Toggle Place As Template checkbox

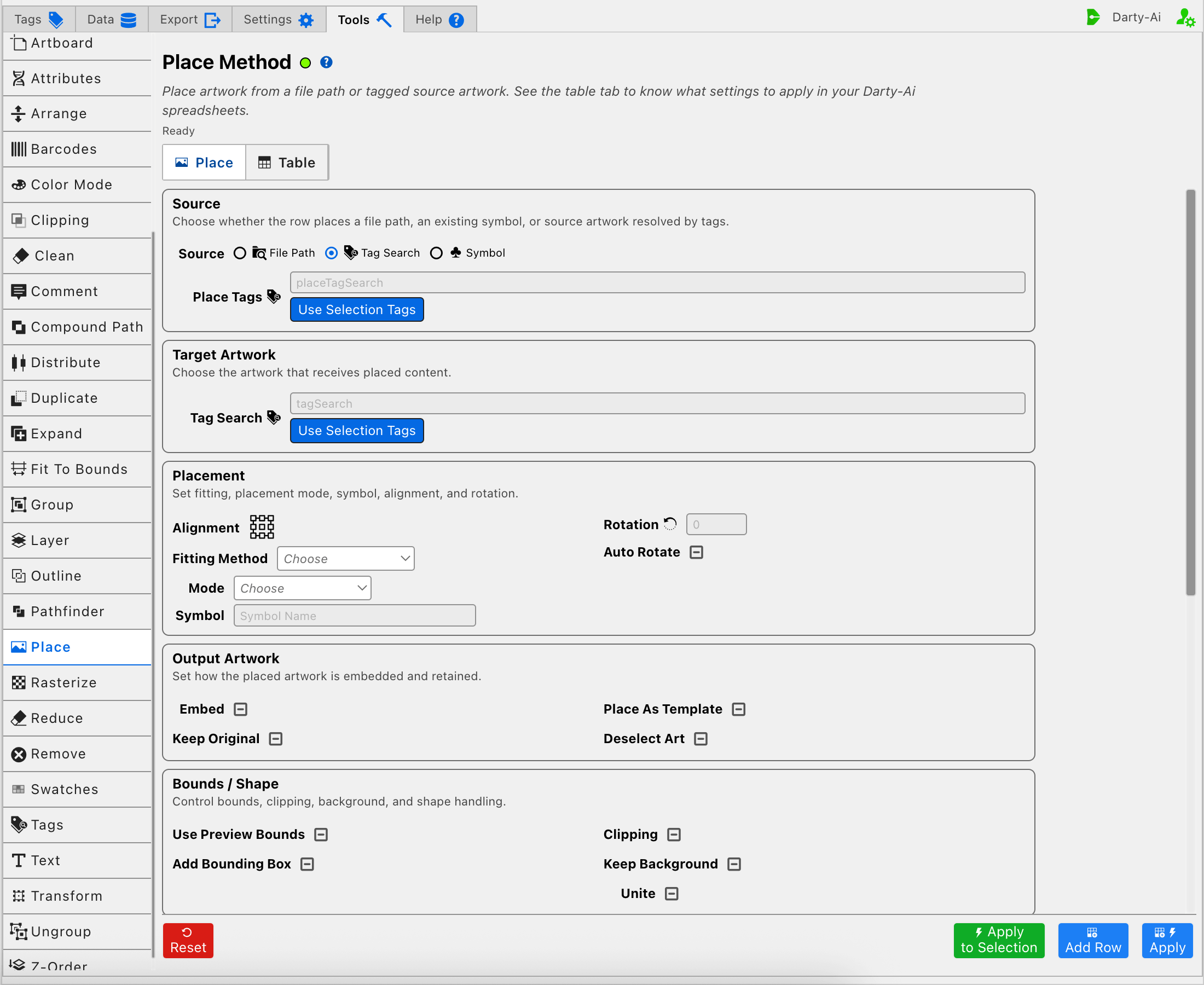[x=738, y=709]
